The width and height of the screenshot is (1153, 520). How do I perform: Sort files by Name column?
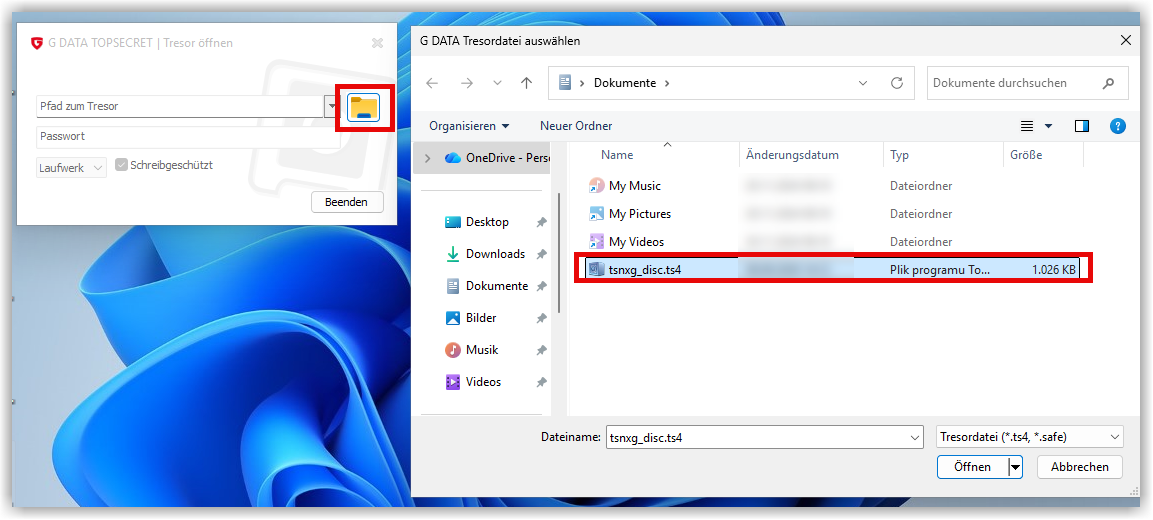click(x=617, y=155)
